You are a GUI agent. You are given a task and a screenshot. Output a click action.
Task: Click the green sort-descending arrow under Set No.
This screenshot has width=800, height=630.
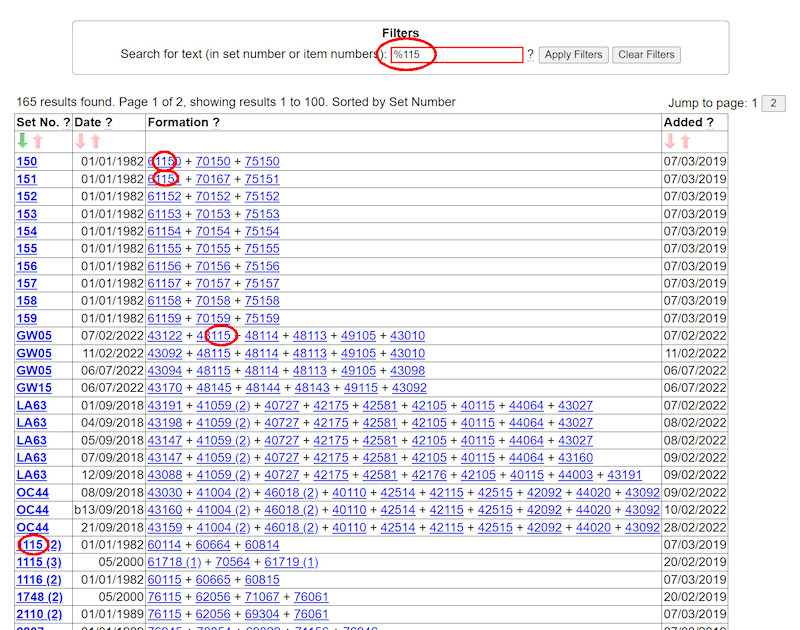23,142
